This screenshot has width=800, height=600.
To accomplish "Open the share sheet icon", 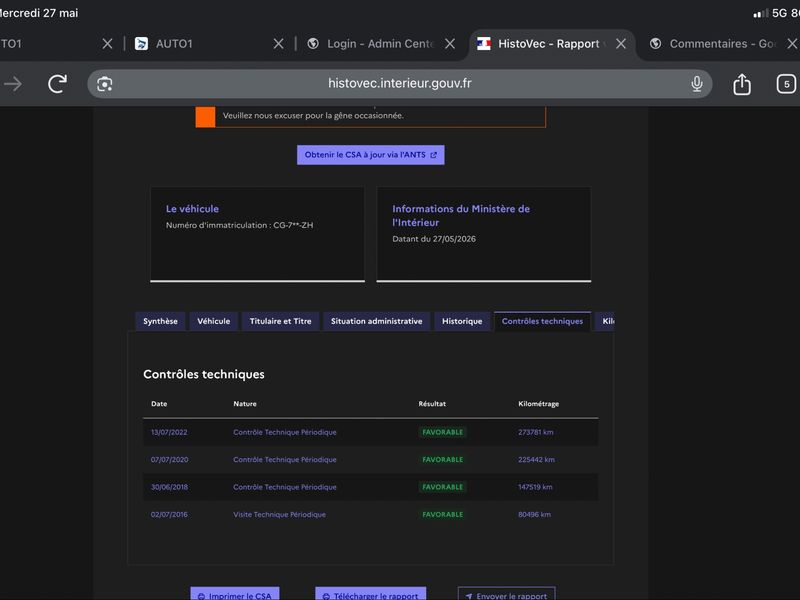I will coord(742,84).
